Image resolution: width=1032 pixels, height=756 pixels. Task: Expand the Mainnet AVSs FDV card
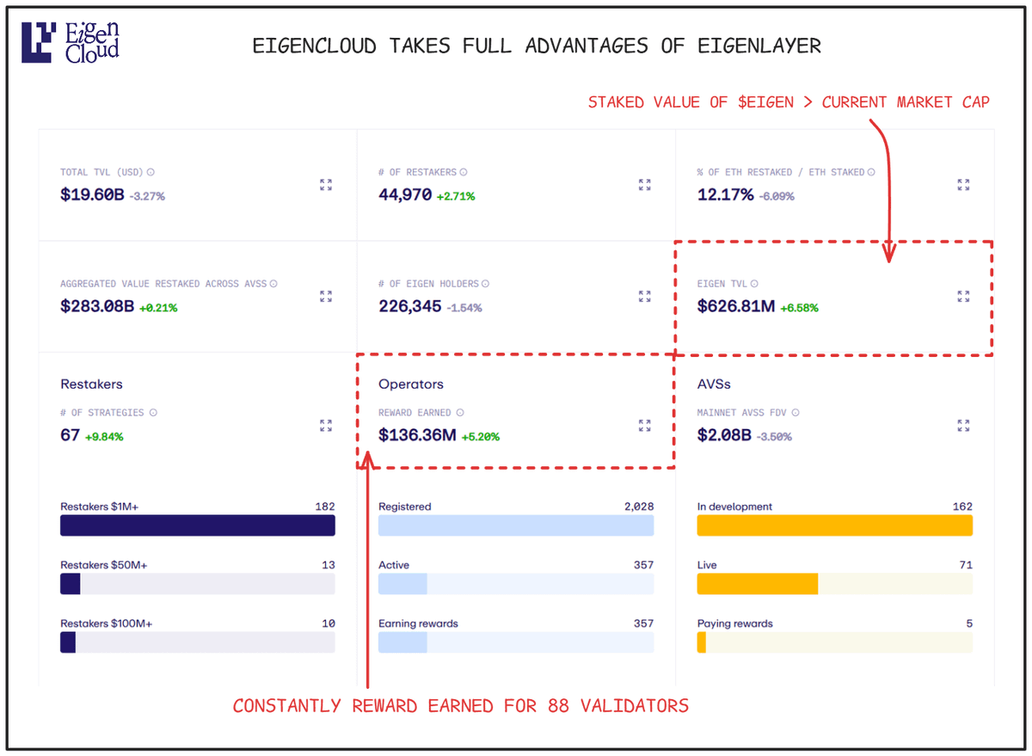pyautogui.click(x=963, y=426)
